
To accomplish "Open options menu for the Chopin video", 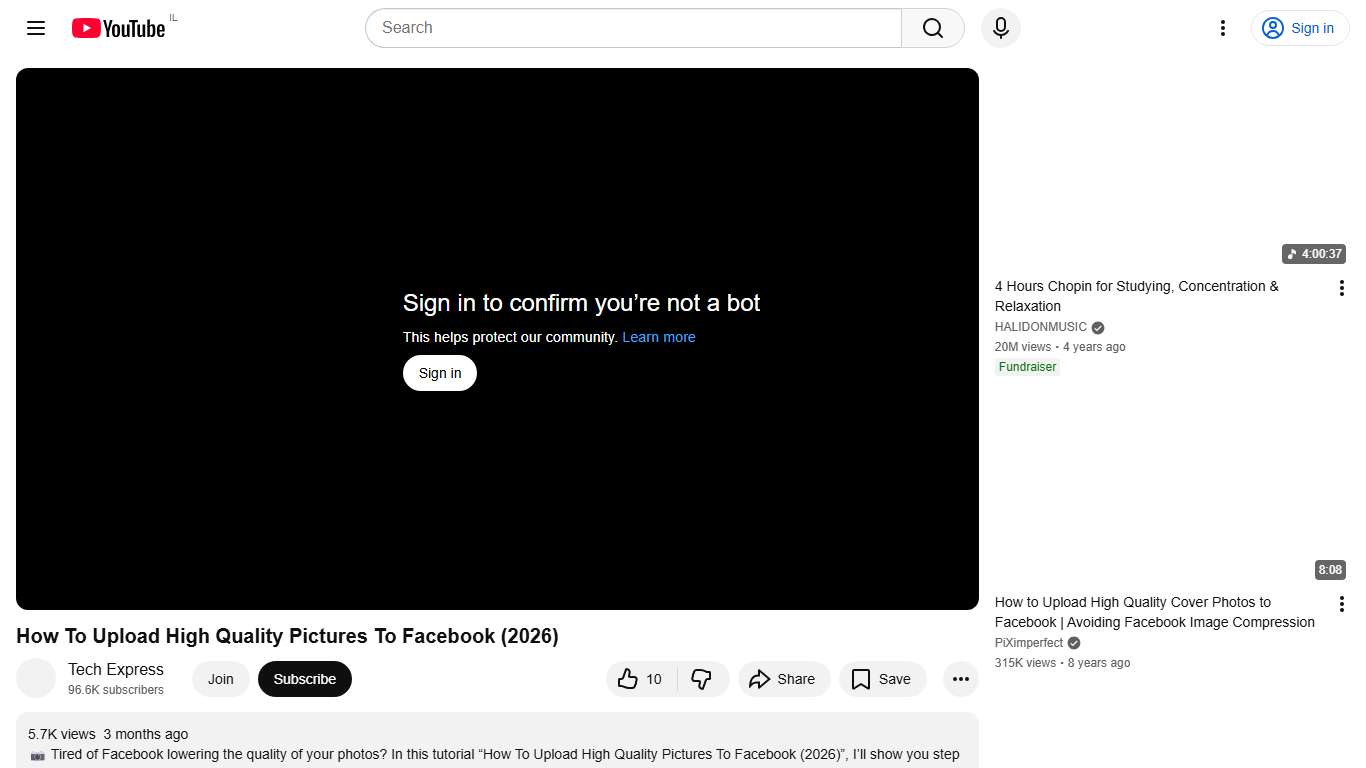I will (1342, 287).
